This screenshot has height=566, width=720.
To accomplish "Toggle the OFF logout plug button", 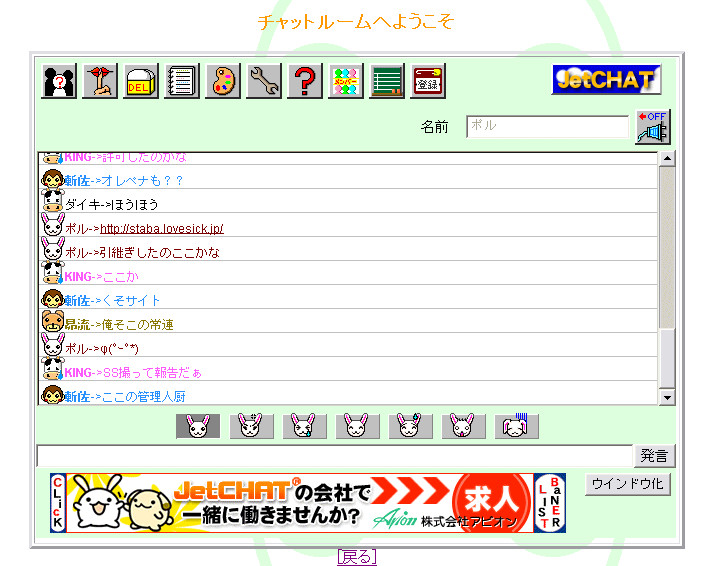I will (x=652, y=127).
